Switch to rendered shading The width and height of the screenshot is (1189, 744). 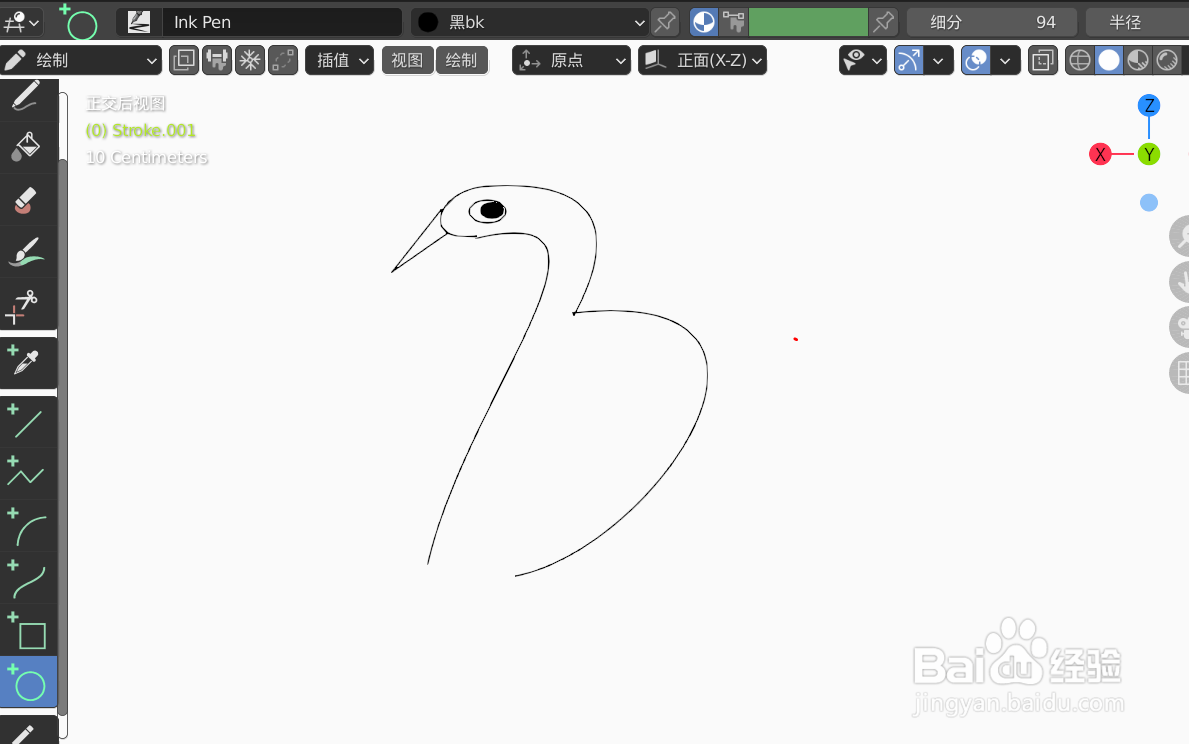click(x=1168, y=60)
